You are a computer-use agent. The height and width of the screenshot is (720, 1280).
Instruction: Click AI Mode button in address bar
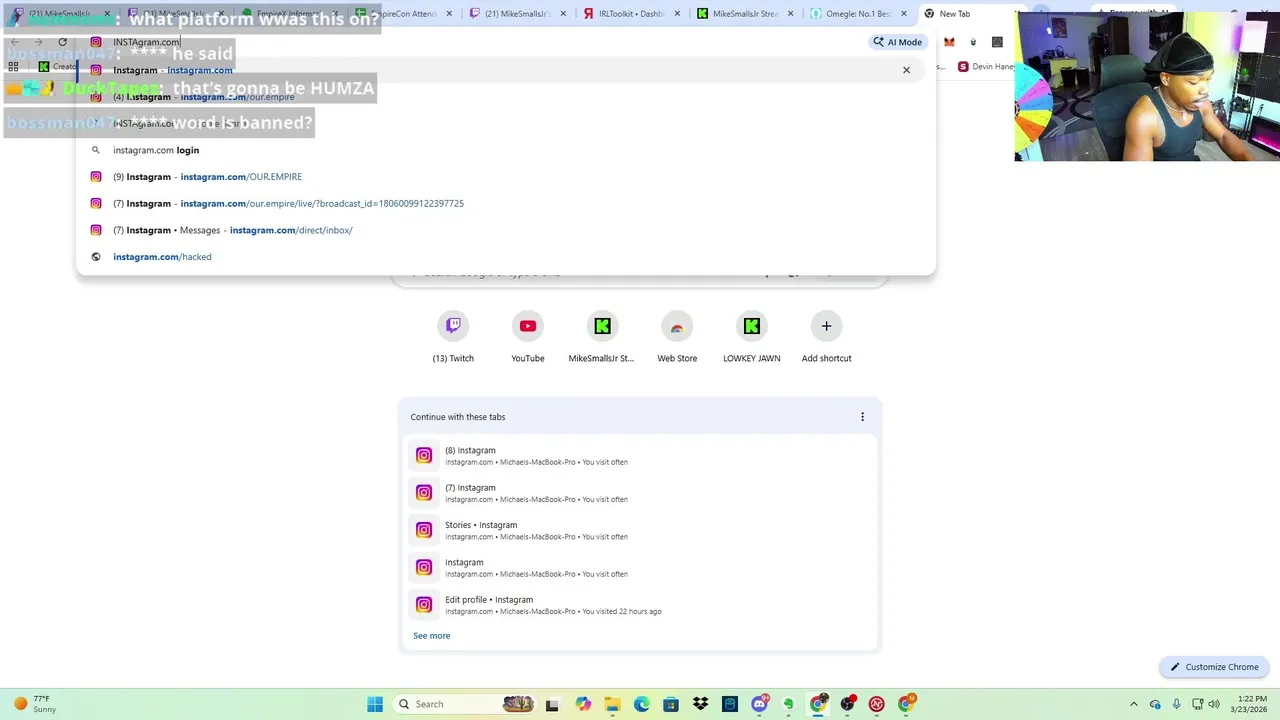point(897,42)
